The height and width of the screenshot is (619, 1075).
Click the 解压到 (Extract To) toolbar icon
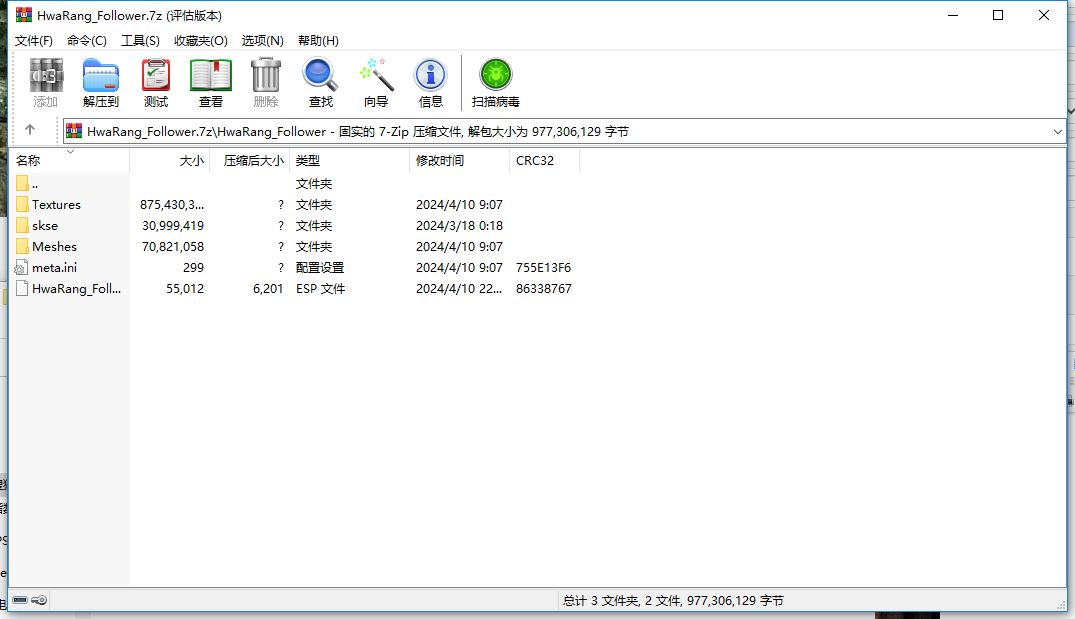[101, 75]
